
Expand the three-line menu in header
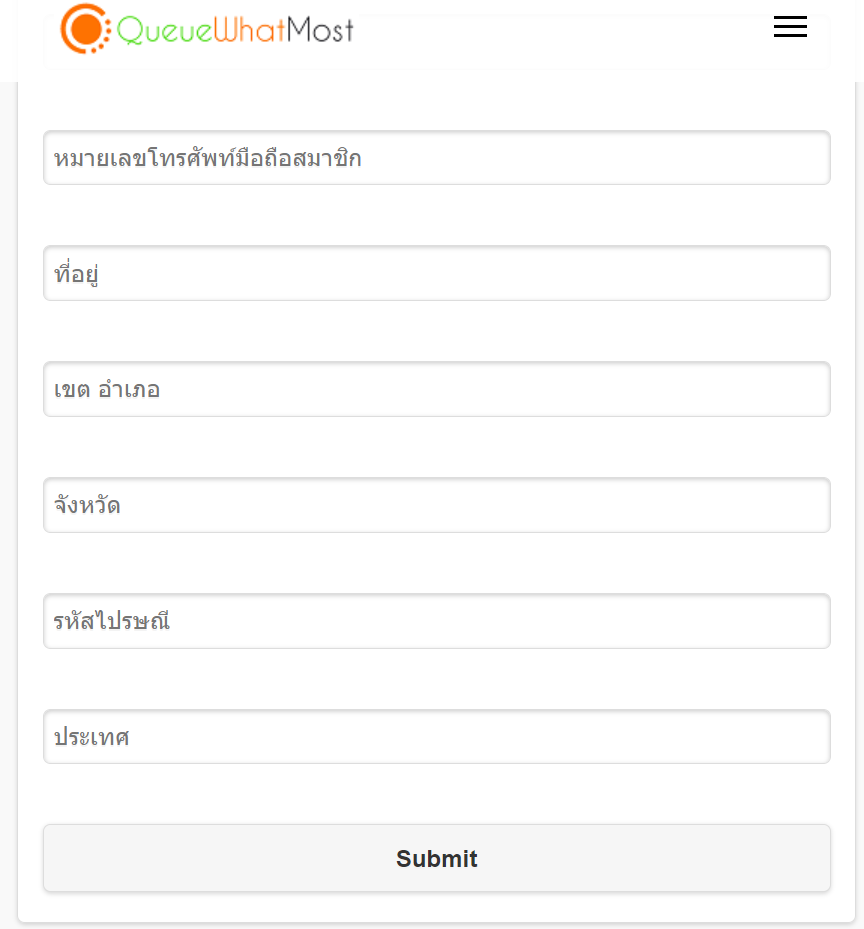click(790, 28)
